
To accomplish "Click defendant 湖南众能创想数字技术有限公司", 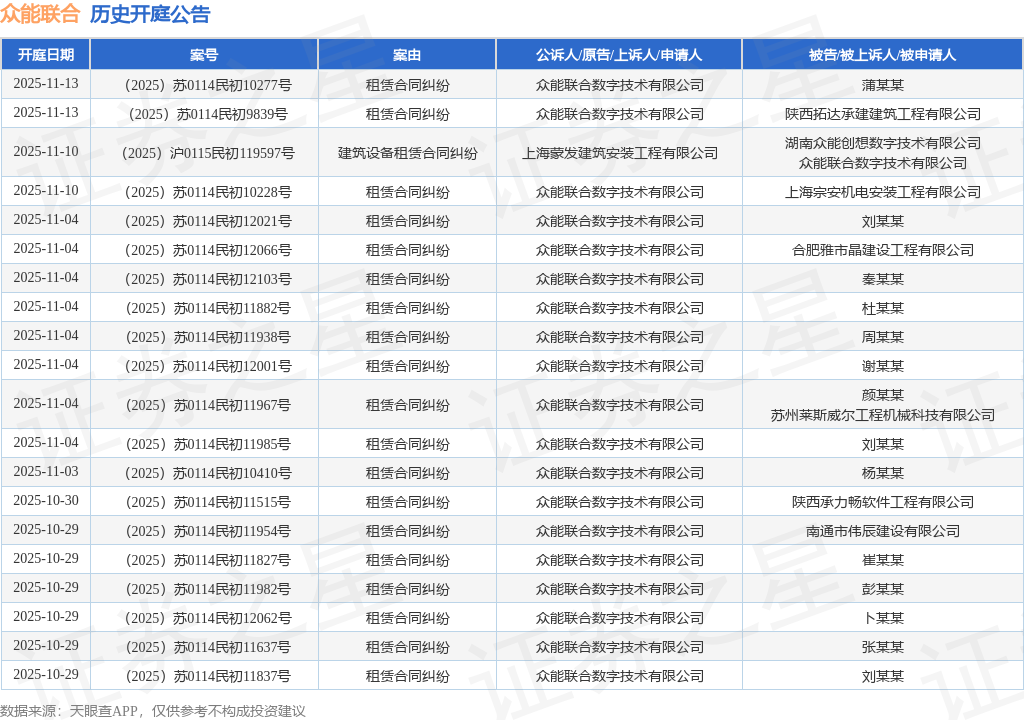I will (882, 143).
